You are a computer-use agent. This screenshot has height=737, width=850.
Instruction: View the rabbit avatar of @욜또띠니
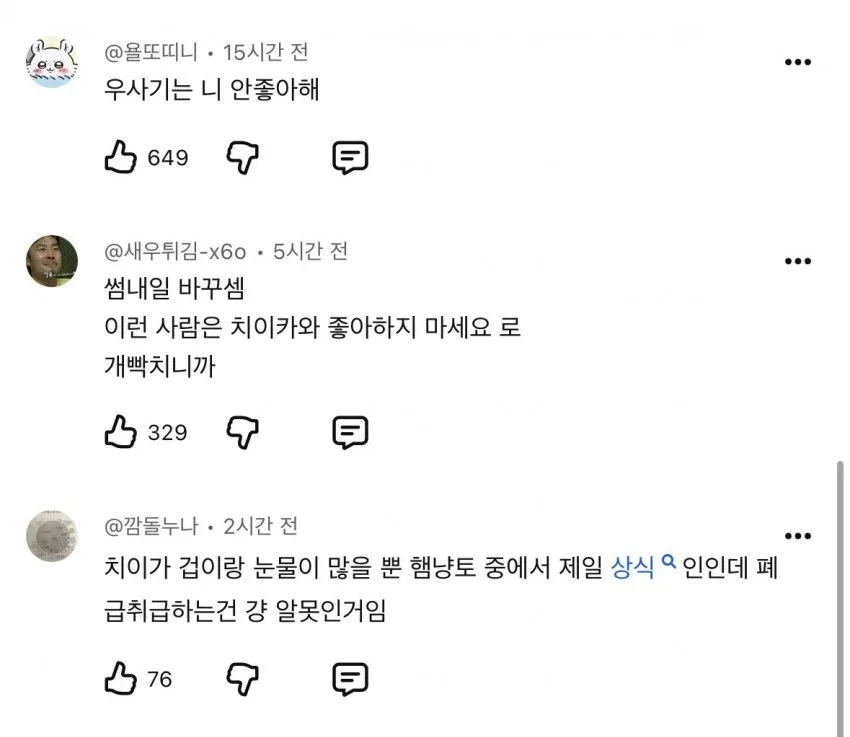pos(52,62)
